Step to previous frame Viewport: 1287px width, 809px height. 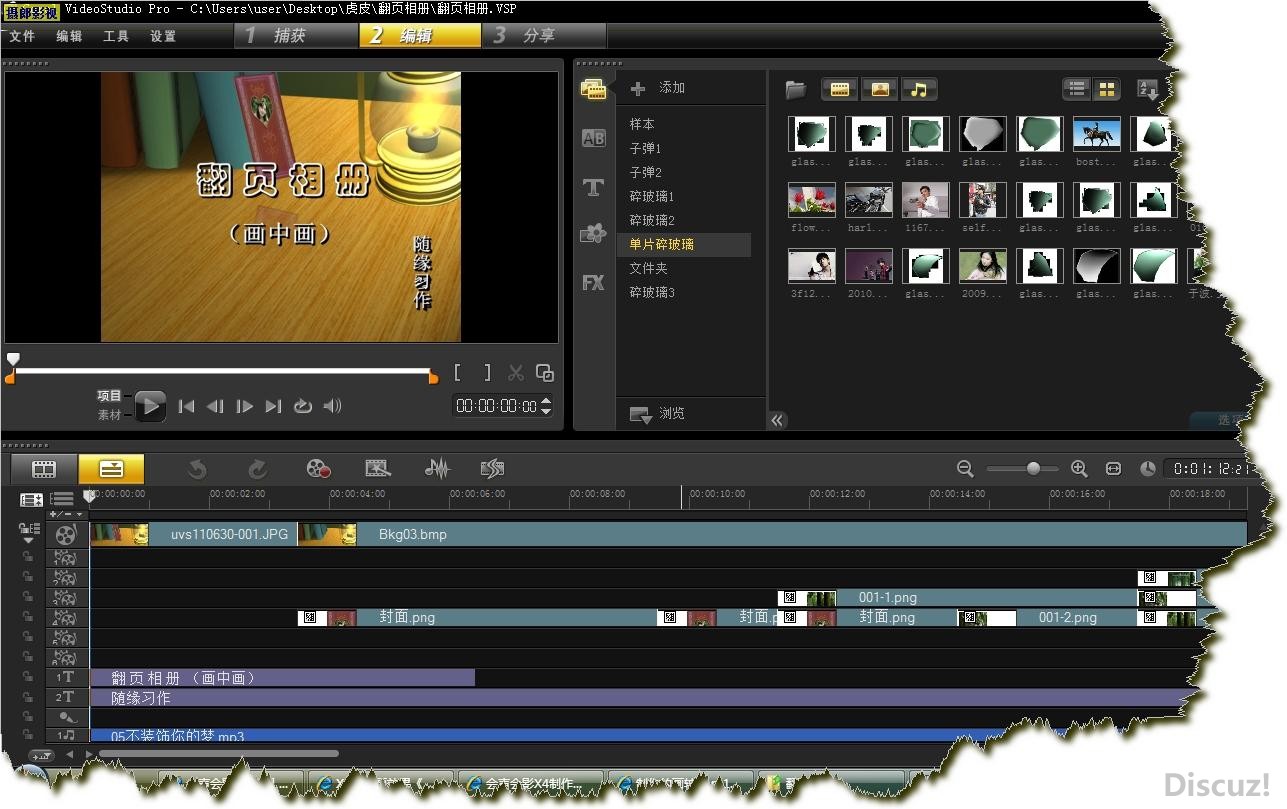(x=214, y=406)
